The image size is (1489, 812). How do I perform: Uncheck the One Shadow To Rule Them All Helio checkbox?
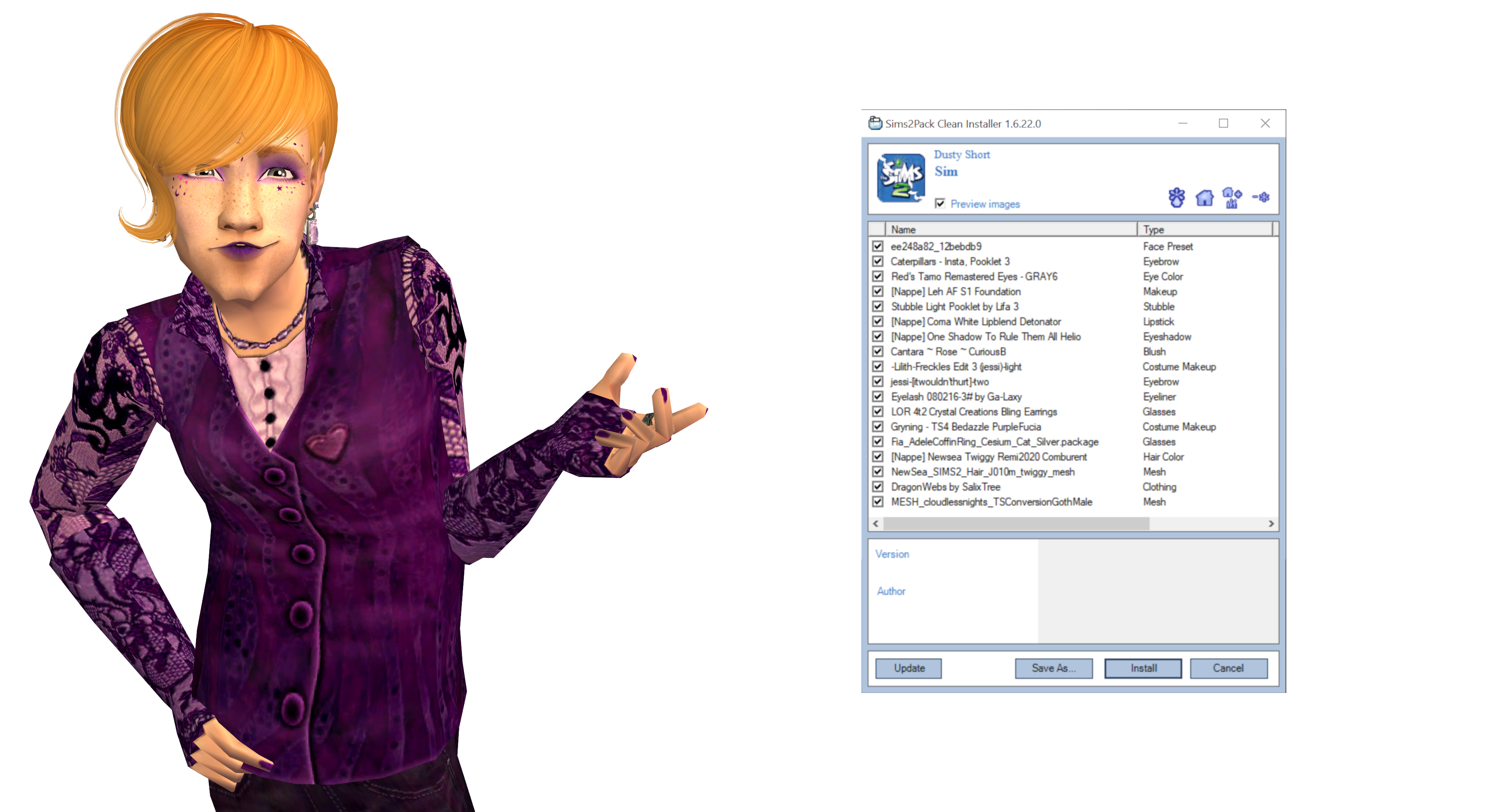[x=878, y=337]
